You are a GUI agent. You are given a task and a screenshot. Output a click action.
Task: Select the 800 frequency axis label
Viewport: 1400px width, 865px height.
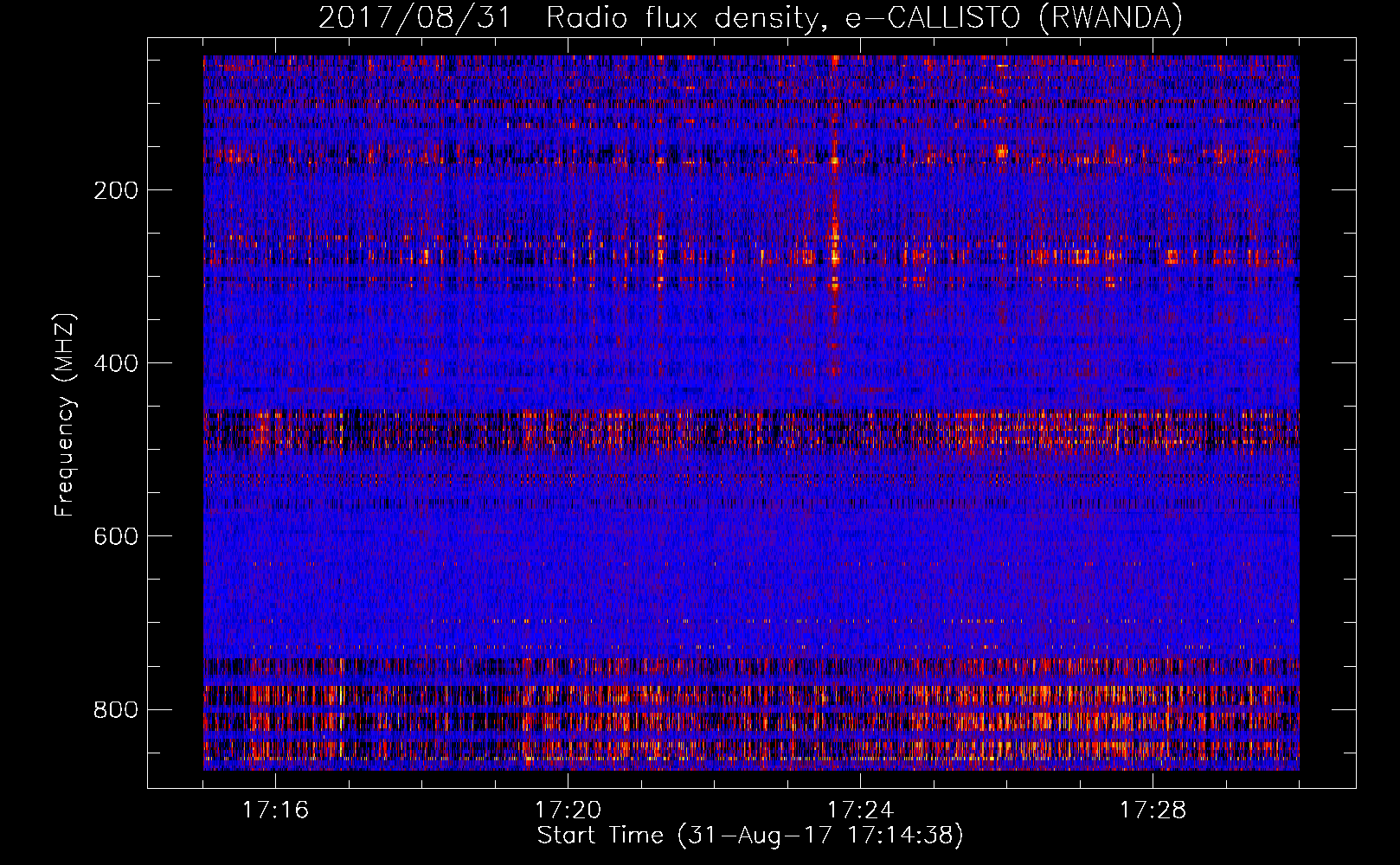116,709
